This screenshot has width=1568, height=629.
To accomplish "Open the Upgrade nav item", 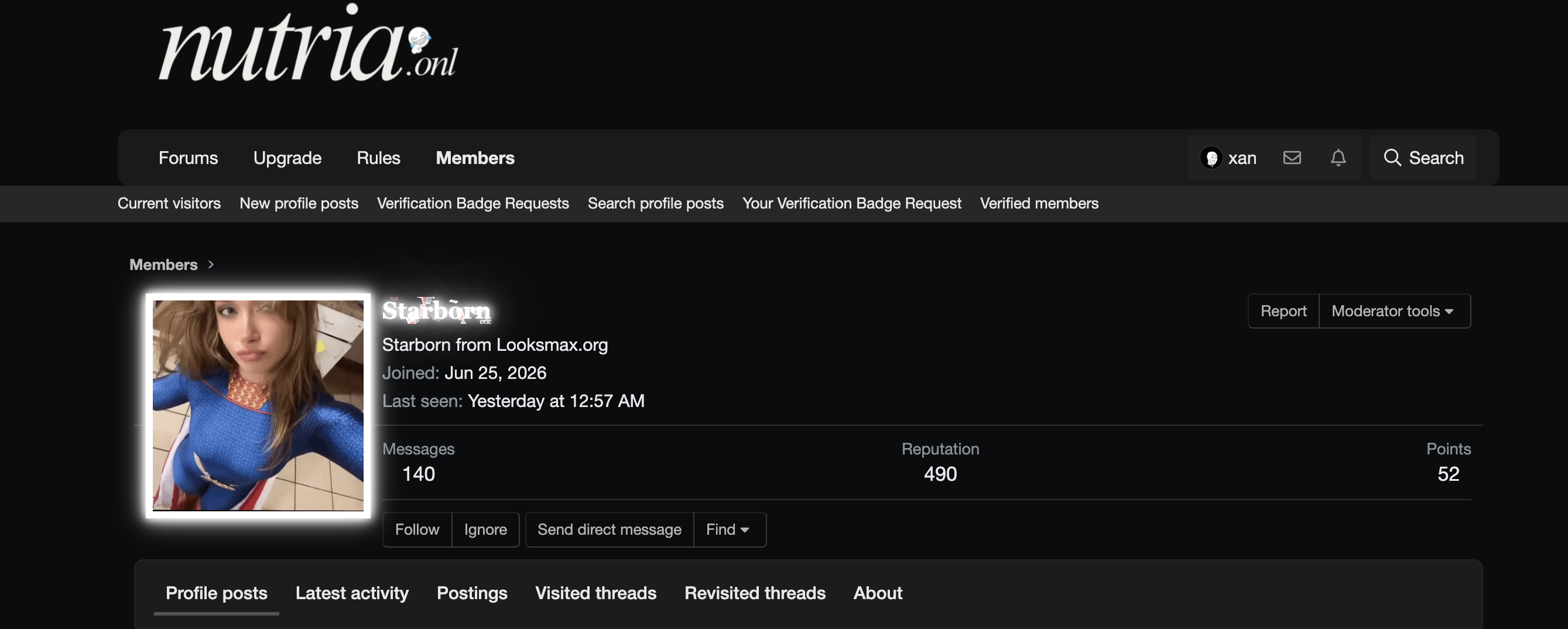I will (x=287, y=158).
